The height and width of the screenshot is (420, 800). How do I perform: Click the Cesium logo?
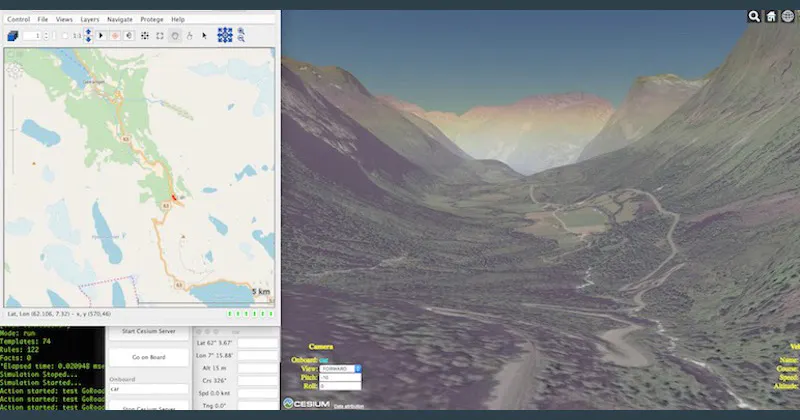click(307, 404)
